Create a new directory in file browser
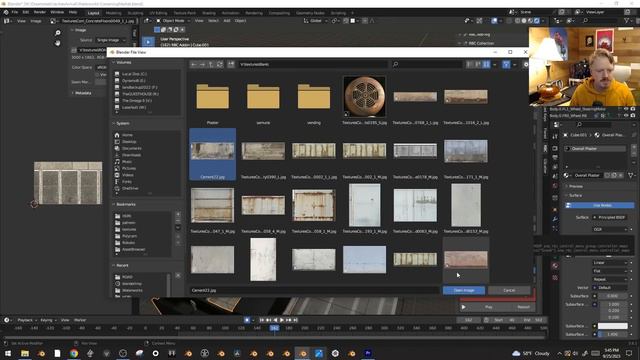This screenshot has width=640, height=360. click(x=231, y=64)
